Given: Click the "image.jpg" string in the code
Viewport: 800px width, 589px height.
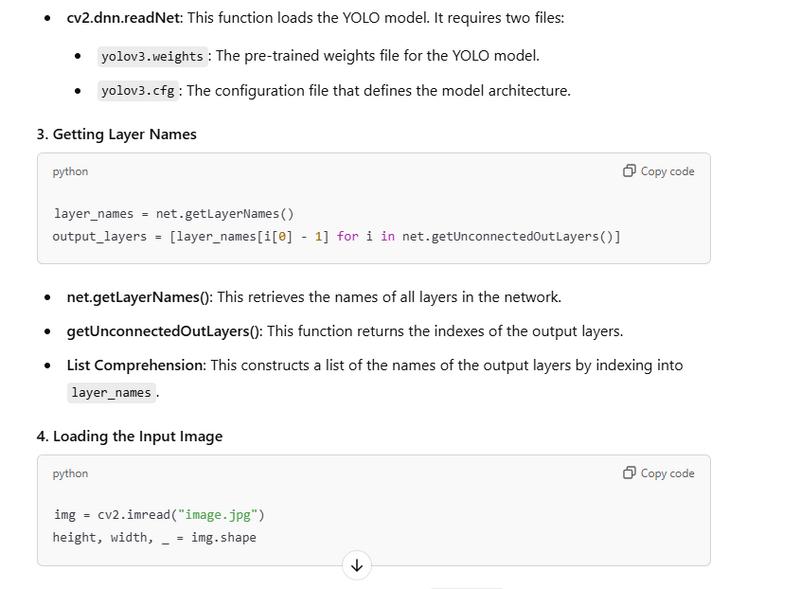Looking at the screenshot, I should (219, 514).
